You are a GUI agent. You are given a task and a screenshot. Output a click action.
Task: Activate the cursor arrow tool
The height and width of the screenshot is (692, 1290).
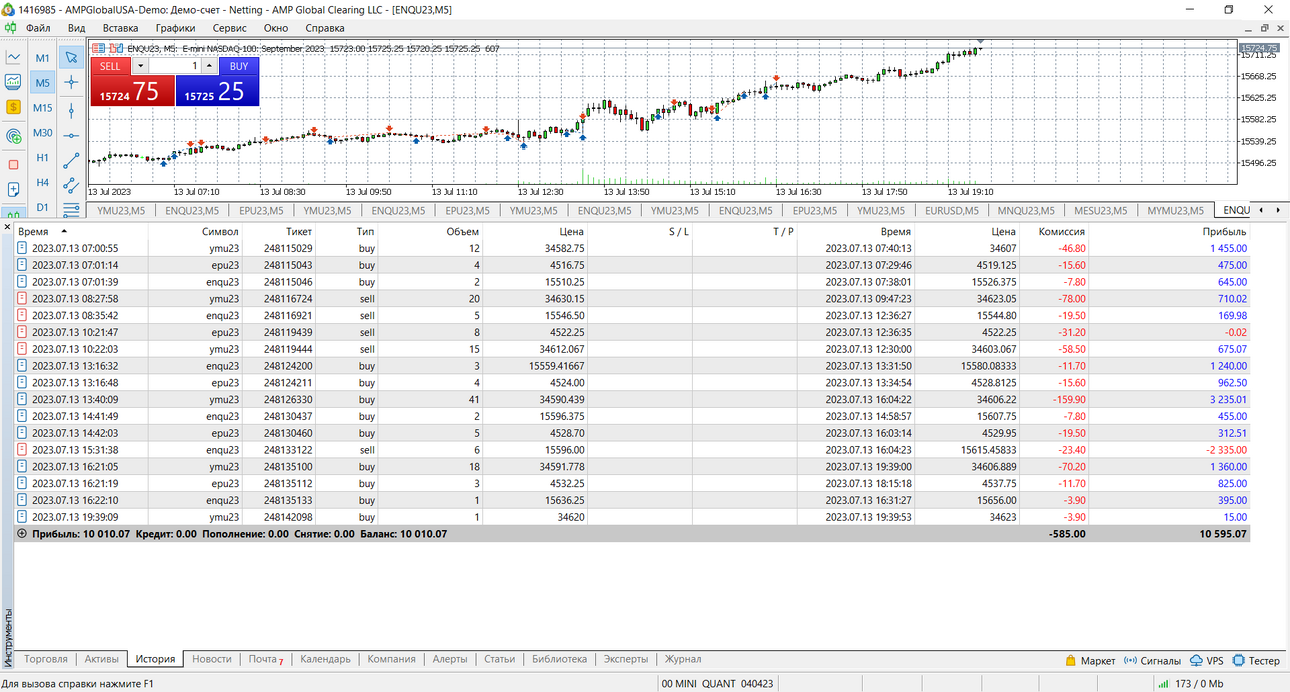click(71, 58)
